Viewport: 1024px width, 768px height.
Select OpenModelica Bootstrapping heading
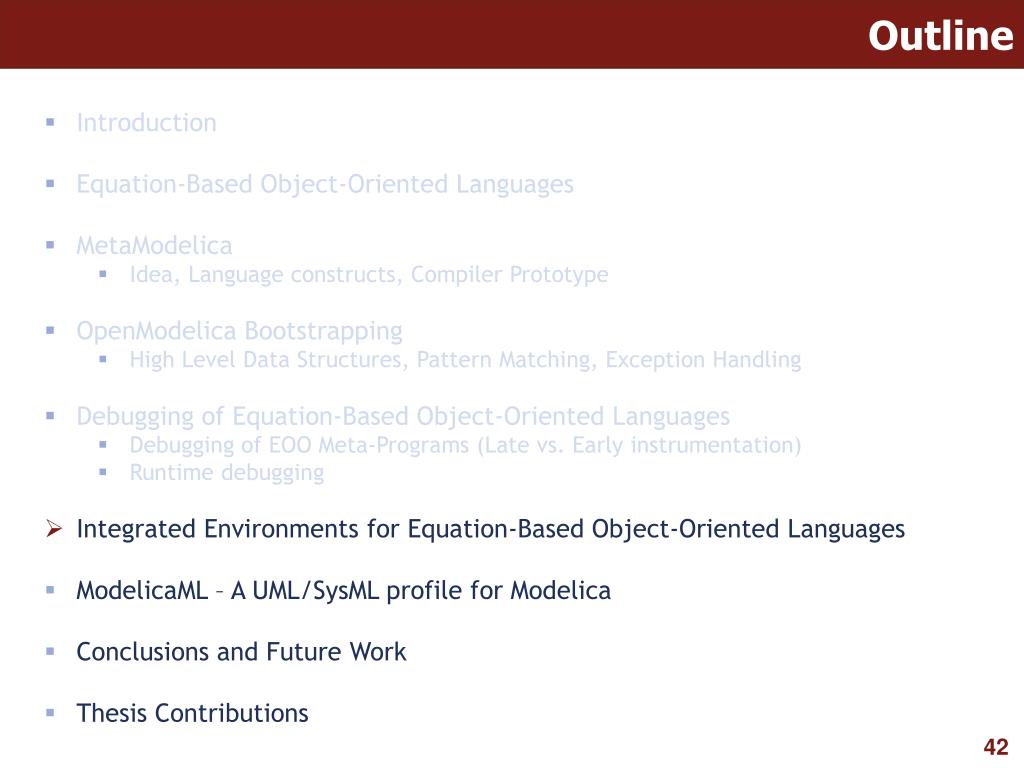coord(239,331)
